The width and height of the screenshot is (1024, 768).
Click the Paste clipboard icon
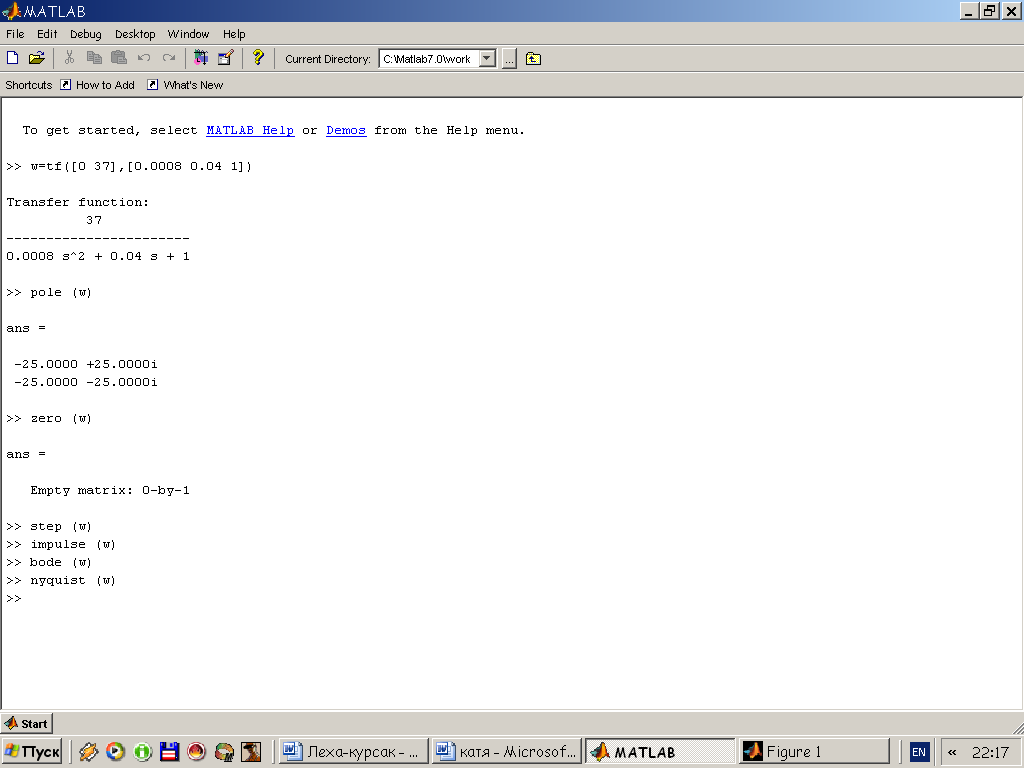coord(119,58)
